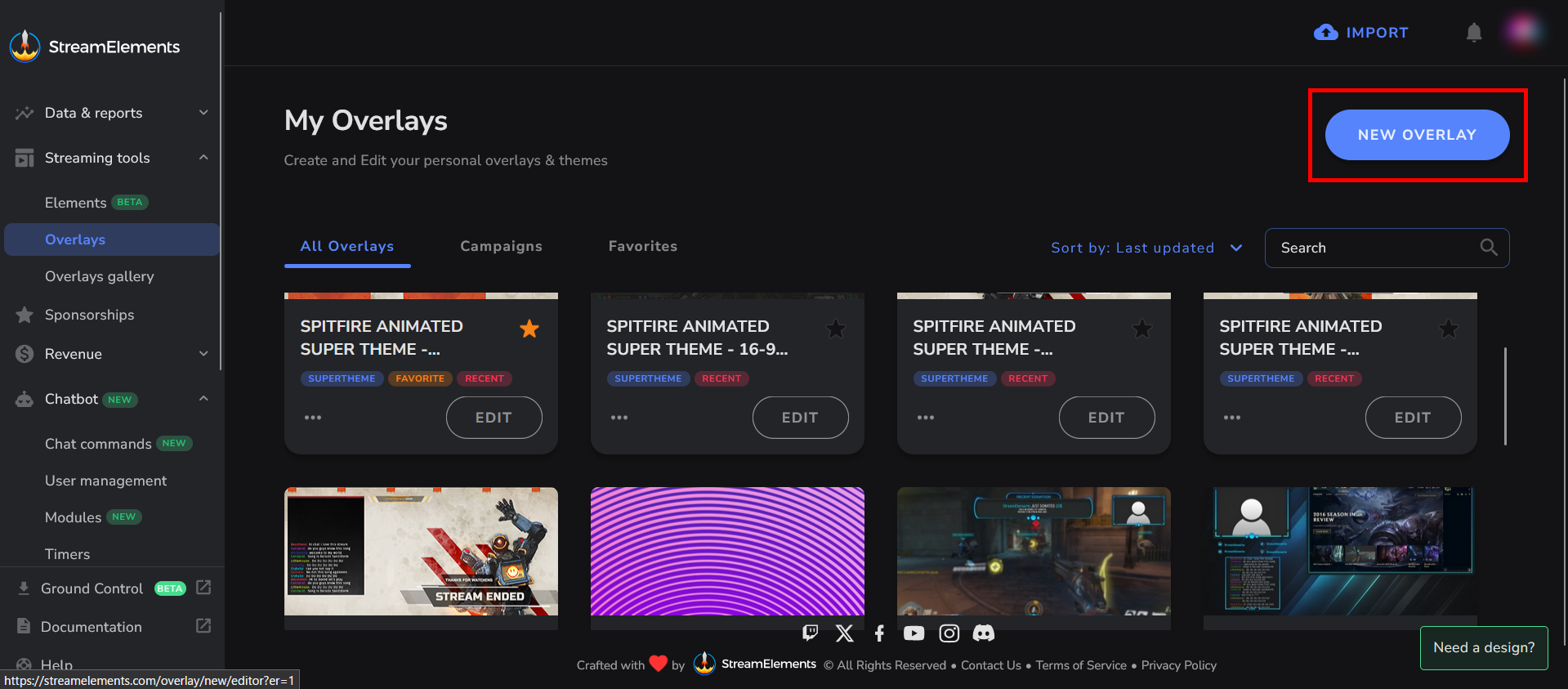Open the X (Twitter) footer icon
The height and width of the screenshot is (689, 1568).
click(x=845, y=633)
